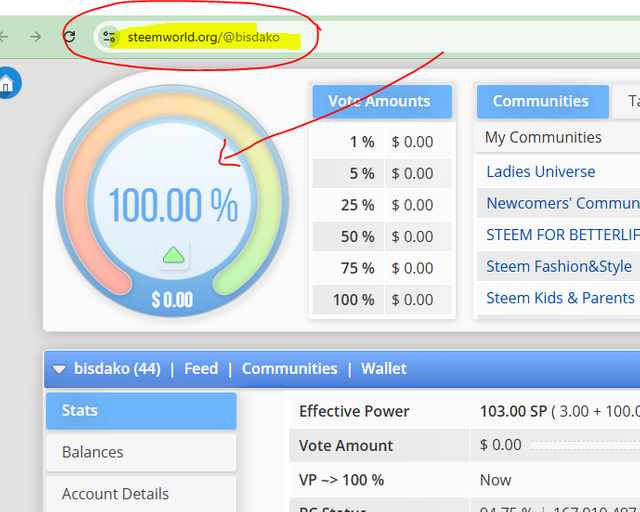
Task: Click the green triangle in voting power gauge
Action: click(x=173, y=255)
